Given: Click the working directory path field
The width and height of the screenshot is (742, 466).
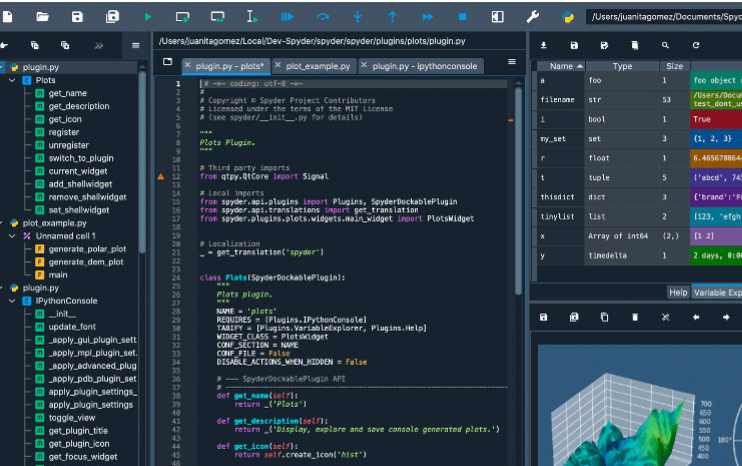Looking at the screenshot, I should pos(663,17).
